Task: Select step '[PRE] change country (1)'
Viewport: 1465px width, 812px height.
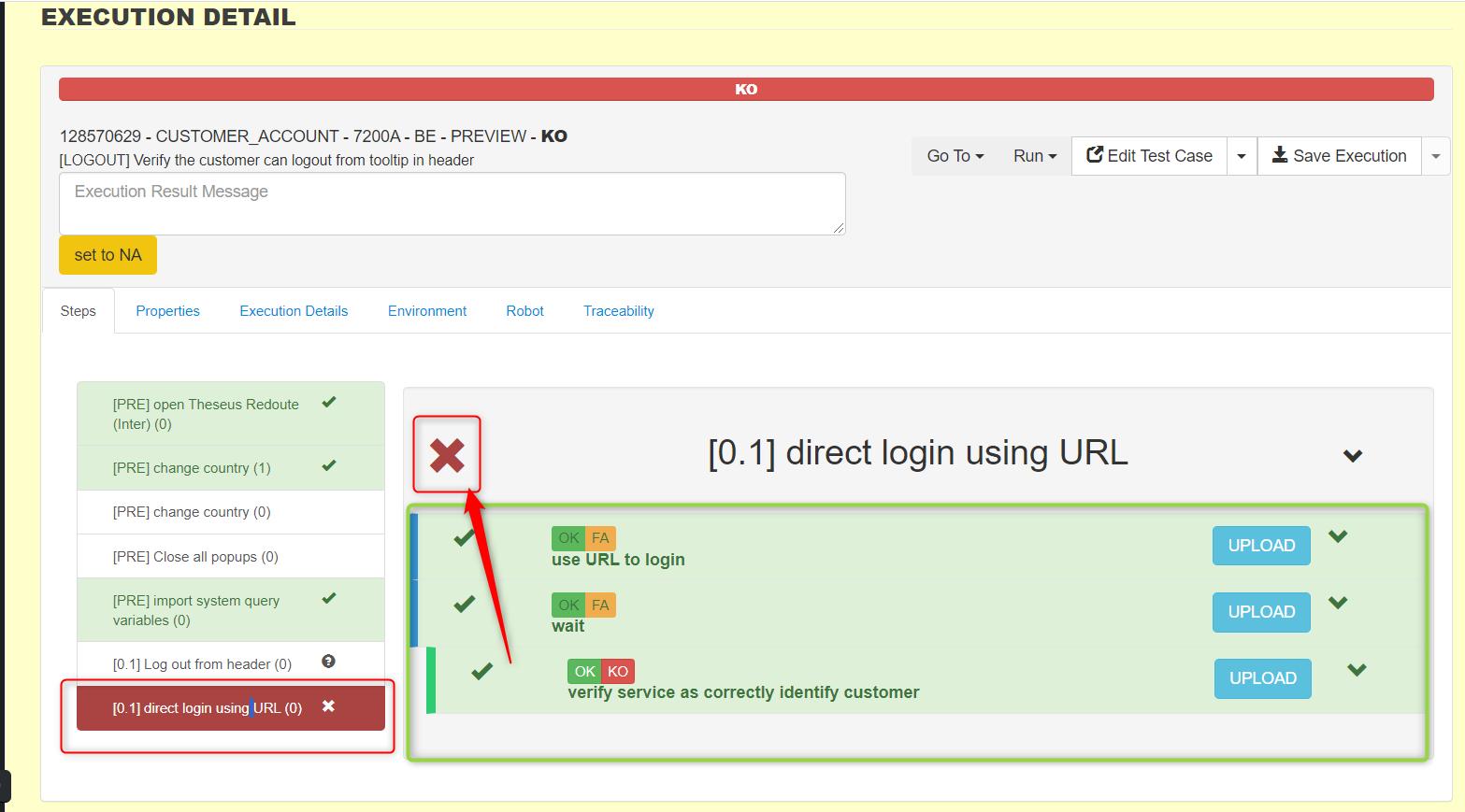Action: click(231, 468)
